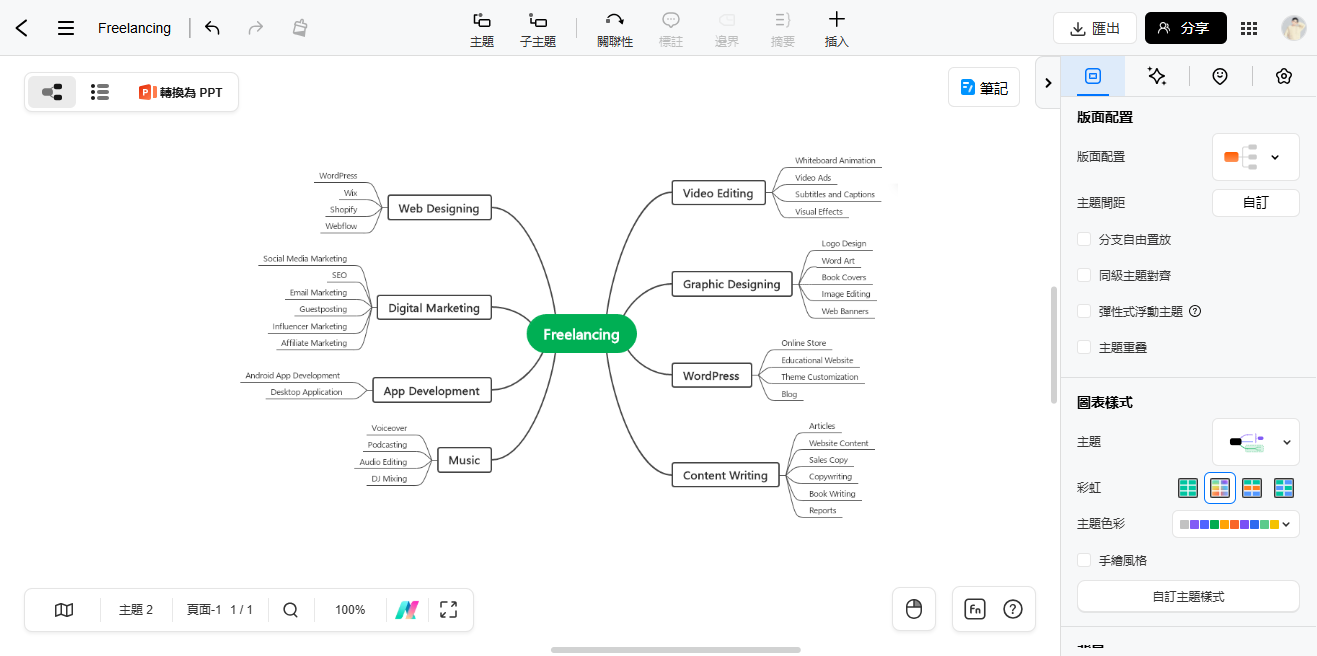Enable 分支自由置放 checkbox
Viewport: 1317px width, 656px height.
tap(1084, 239)
